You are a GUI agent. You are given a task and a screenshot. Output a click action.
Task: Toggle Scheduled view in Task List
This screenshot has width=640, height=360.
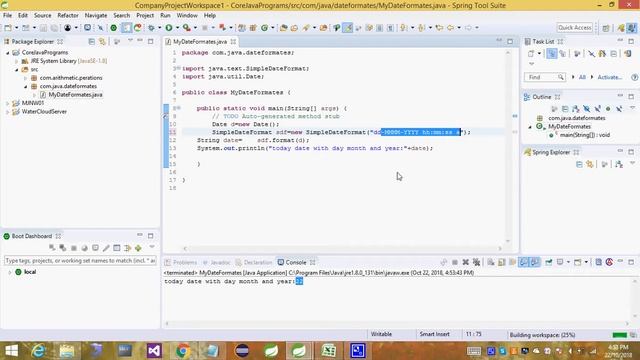pyautogui.click(x=563, y=53)
